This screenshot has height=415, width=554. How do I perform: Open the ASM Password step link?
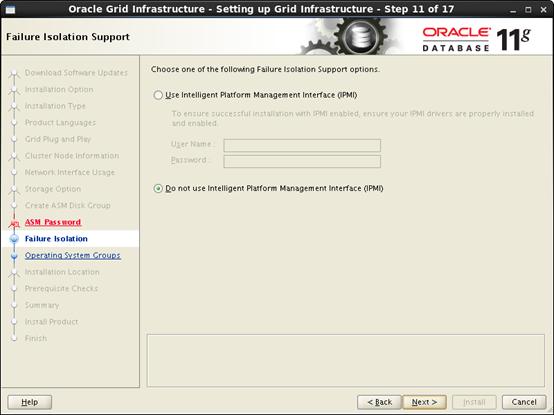(53, 222)
